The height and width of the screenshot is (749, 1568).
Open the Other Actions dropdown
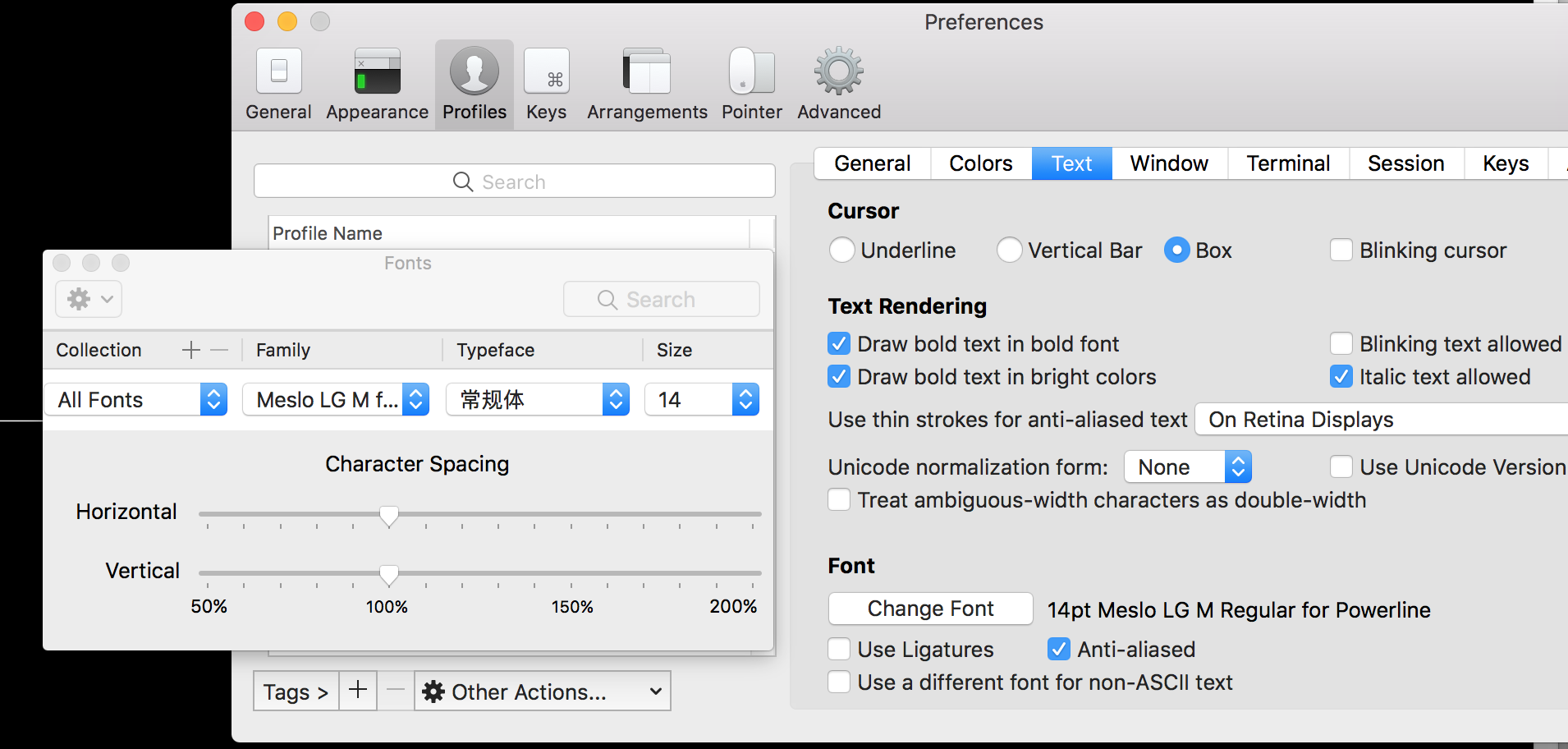point(542,692)
